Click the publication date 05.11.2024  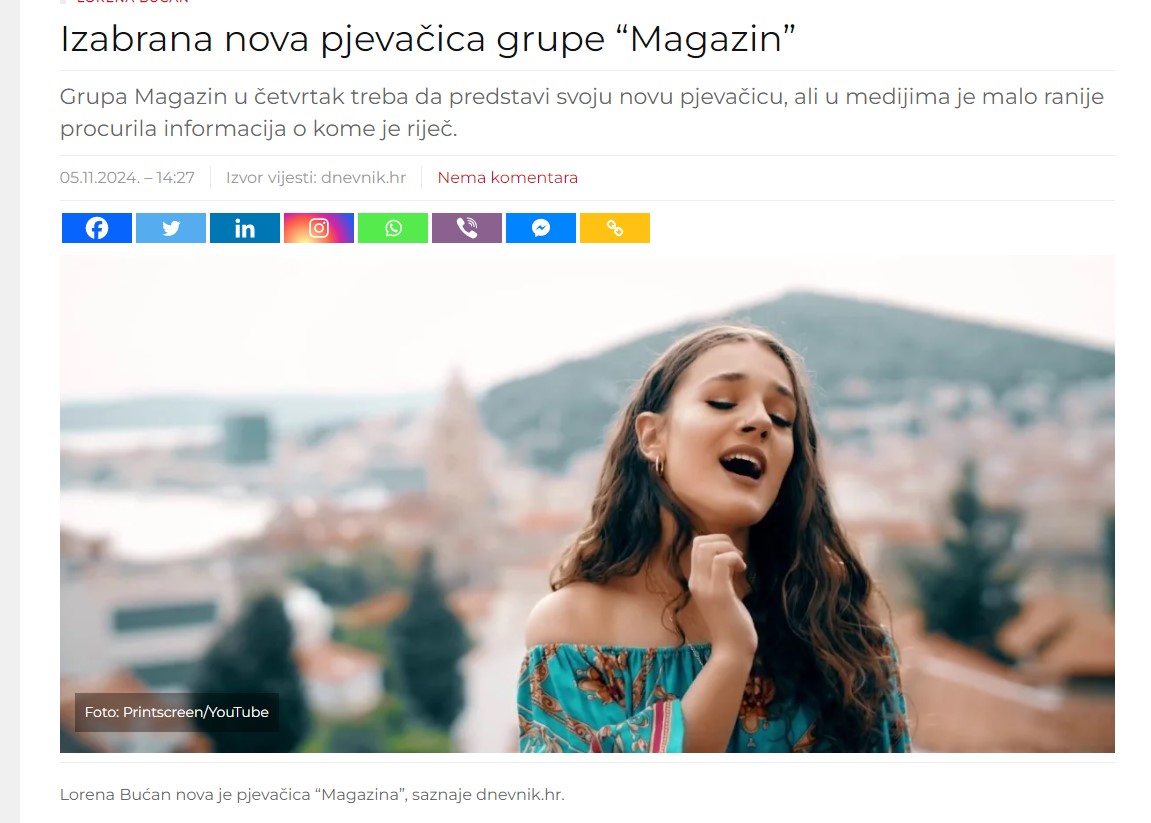(x=100, y=178)
